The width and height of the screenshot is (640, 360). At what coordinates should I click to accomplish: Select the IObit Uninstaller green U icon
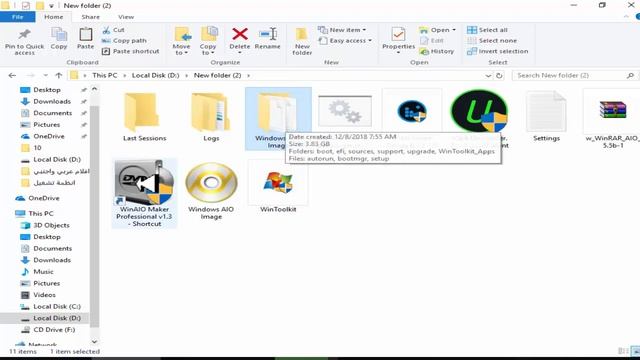pos(480,111)
